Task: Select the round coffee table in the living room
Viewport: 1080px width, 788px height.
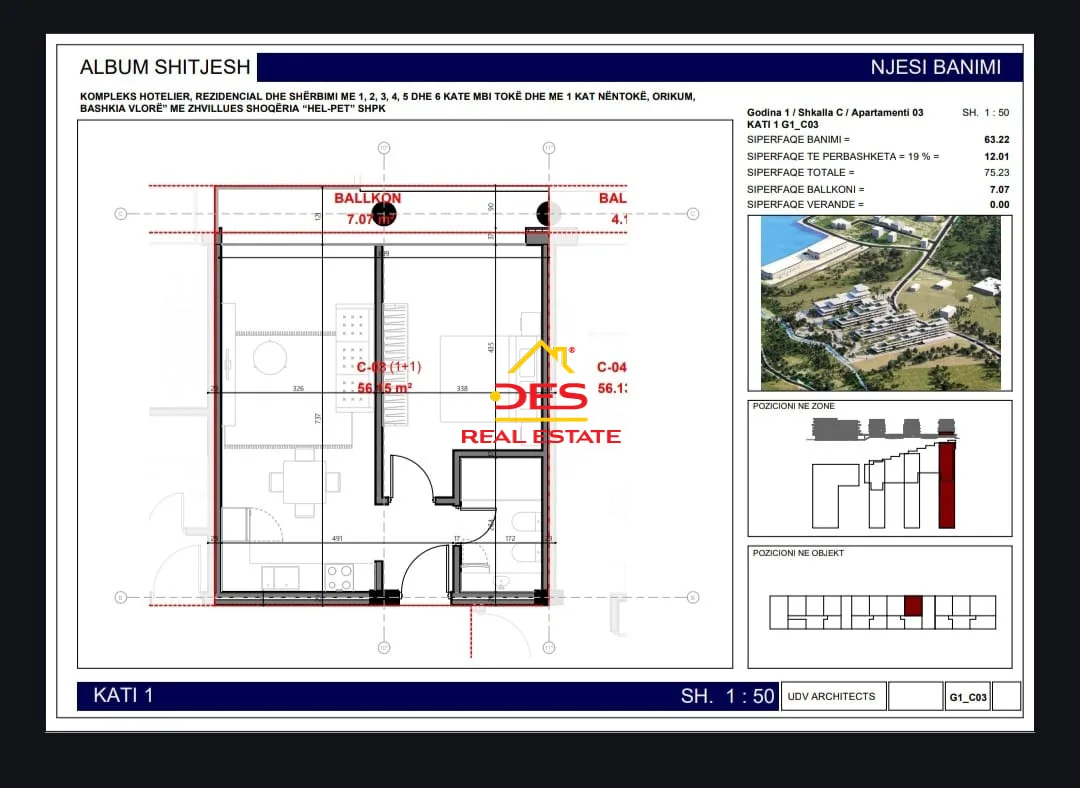Action: (270, 358)
